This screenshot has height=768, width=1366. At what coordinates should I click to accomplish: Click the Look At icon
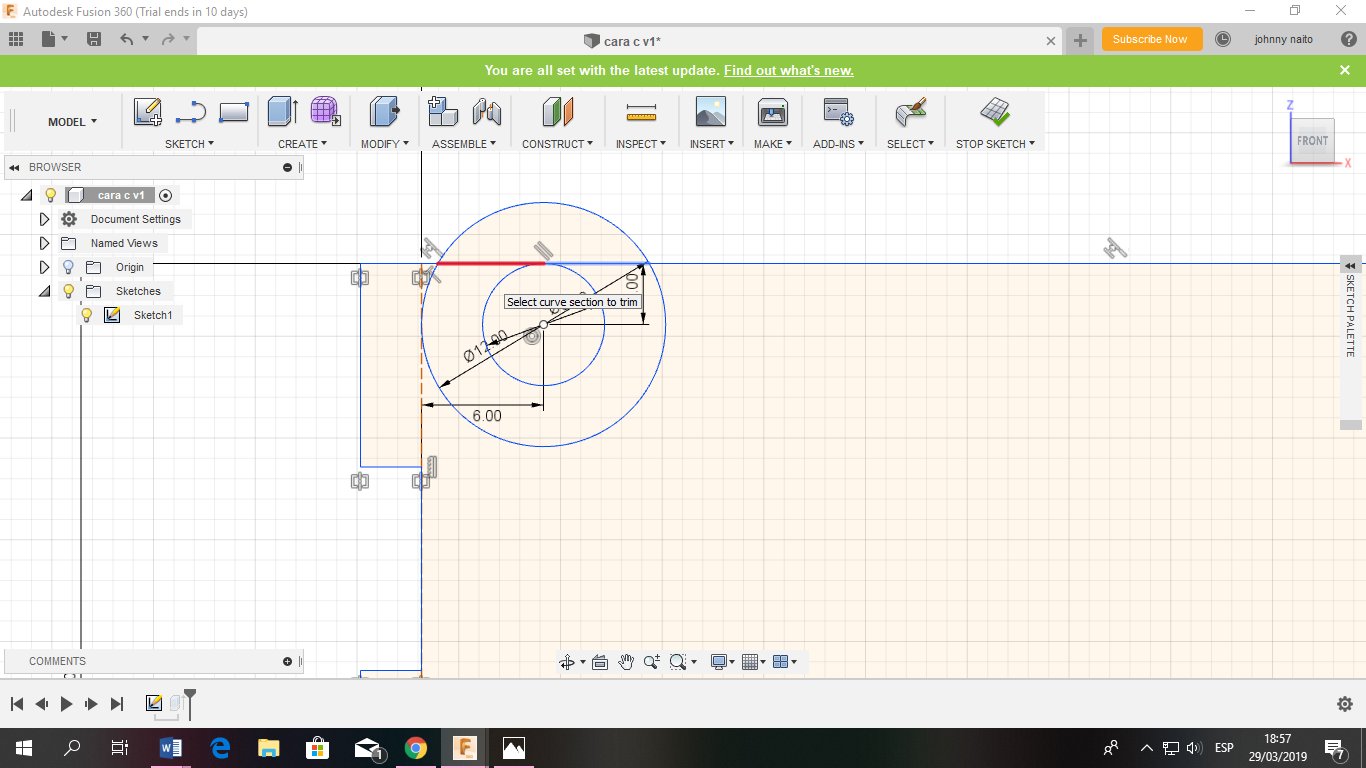tap(600, 662)
